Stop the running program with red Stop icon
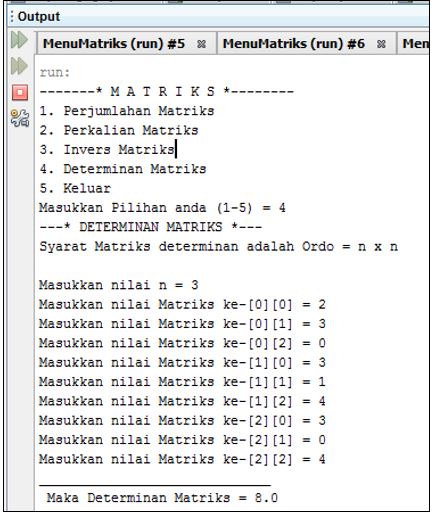This screenshot has height=520, width=438. (20, 92)
